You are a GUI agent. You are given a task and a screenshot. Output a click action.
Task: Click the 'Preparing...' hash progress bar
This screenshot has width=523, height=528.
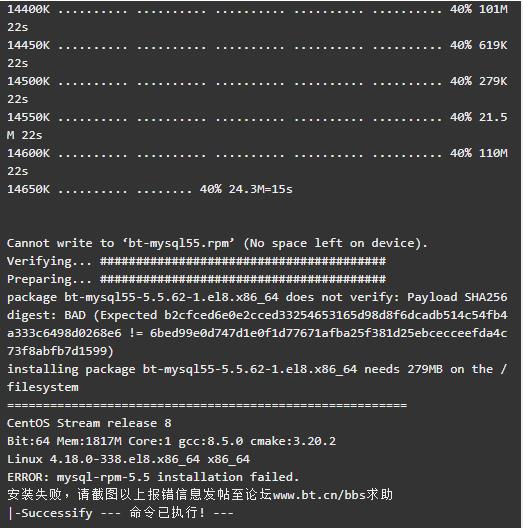243,279
